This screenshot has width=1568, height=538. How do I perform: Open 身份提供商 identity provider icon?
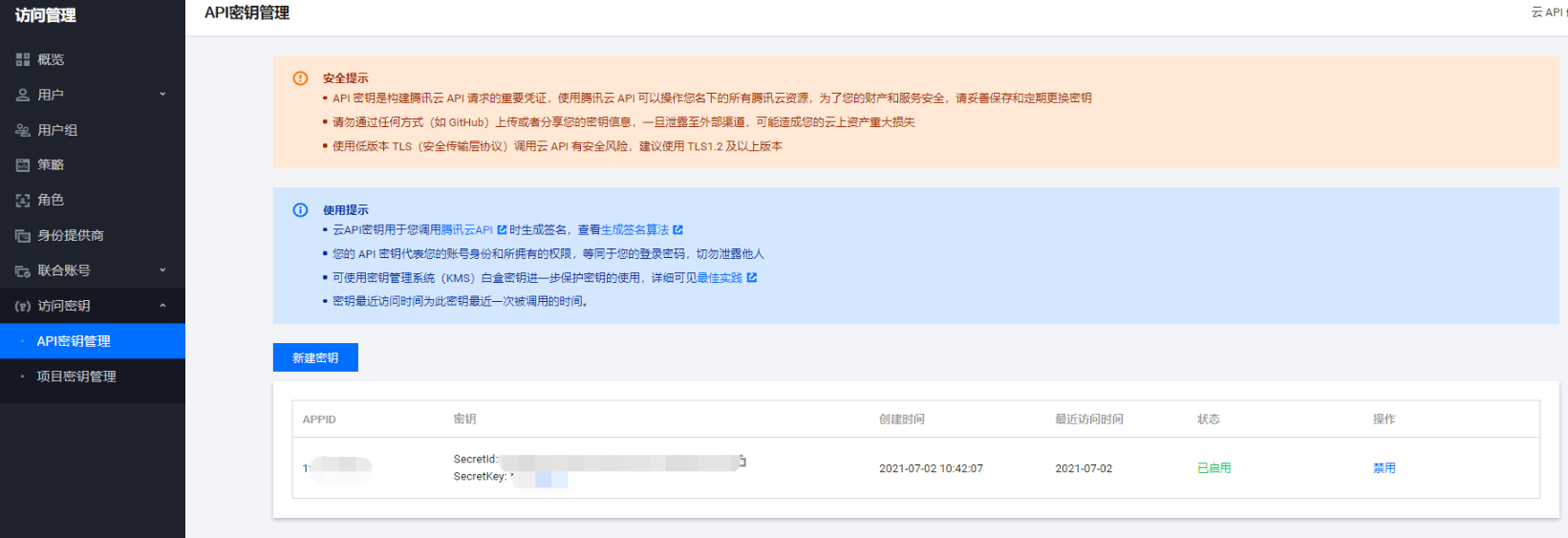[23, 236]
